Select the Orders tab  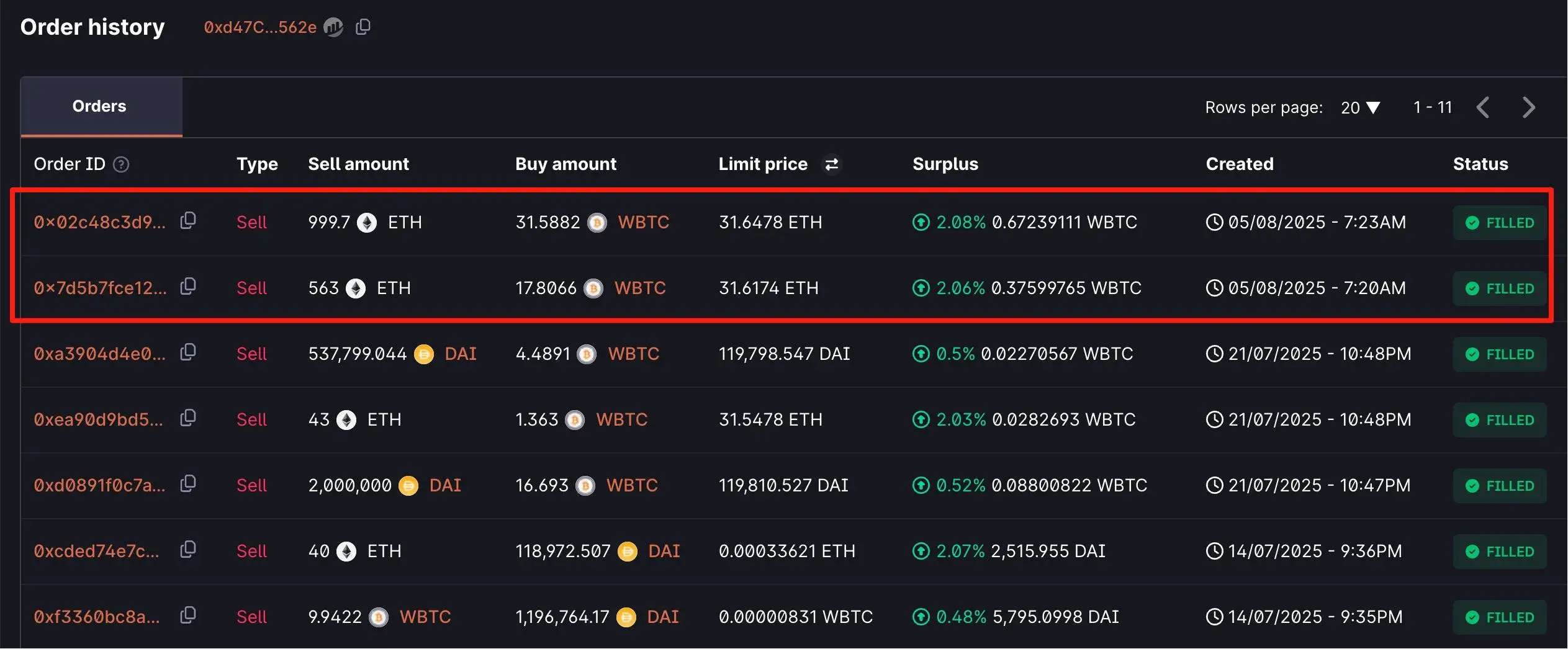pyautogui.click(x=99, y=105)
